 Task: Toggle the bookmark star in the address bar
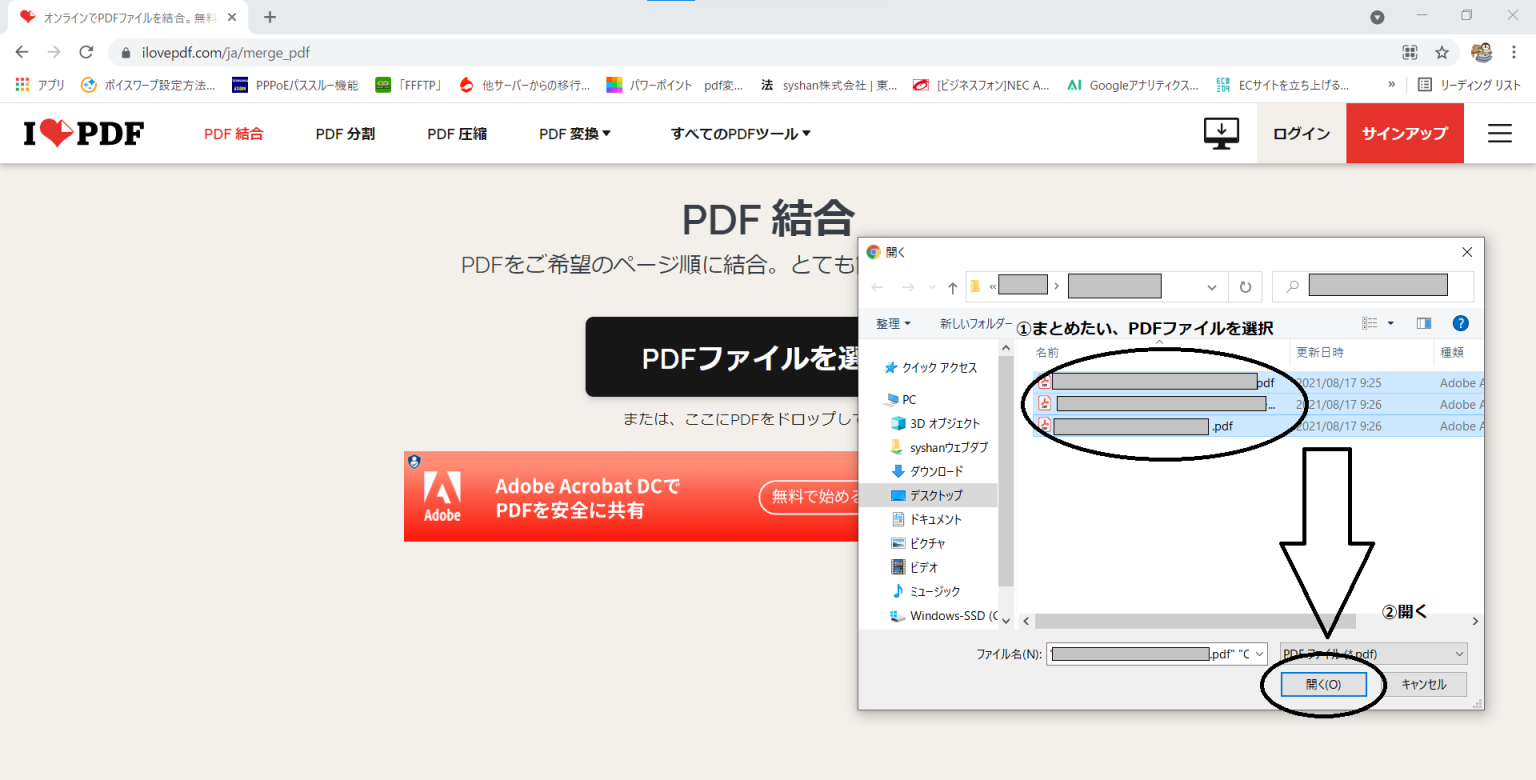coord(1440,52)
